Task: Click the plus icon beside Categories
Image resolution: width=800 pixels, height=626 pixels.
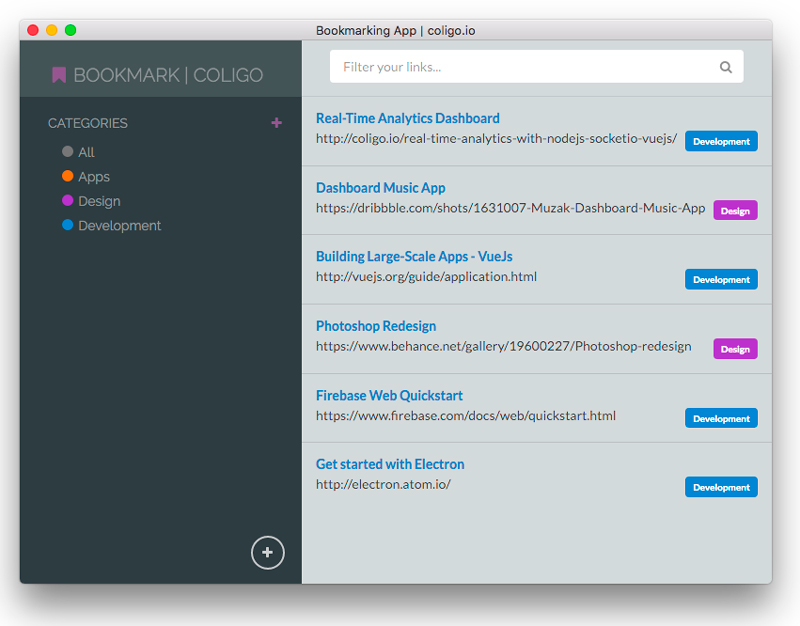Action: point(277,123)
